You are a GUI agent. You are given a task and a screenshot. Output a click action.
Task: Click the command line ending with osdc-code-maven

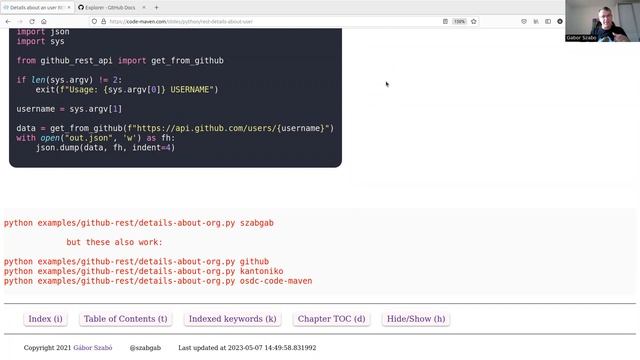(158, 281)
